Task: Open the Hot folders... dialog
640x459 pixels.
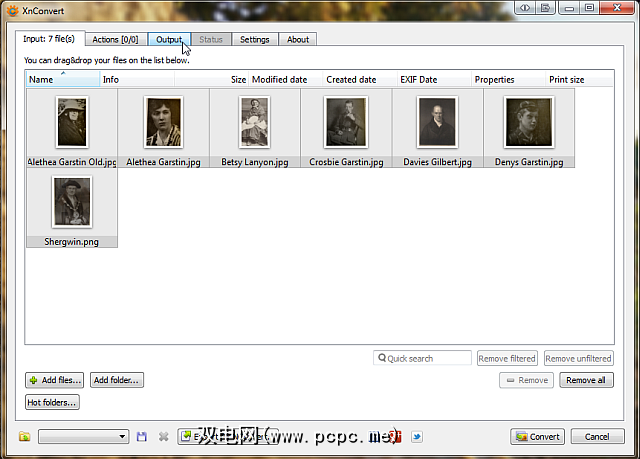Action: tap(52, 402)
